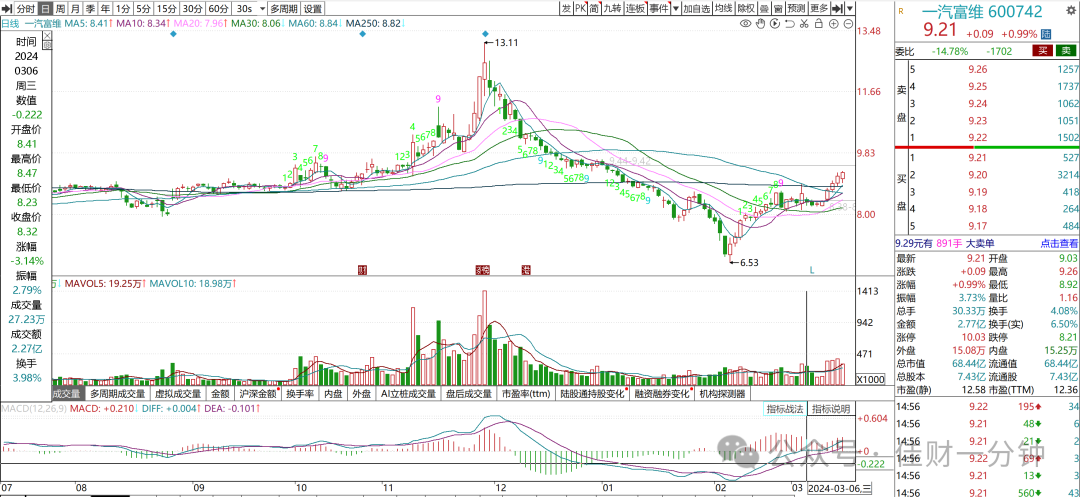Click the 九转 indicator button
This screenshot has height=497, width=1080.
point(612,9)
